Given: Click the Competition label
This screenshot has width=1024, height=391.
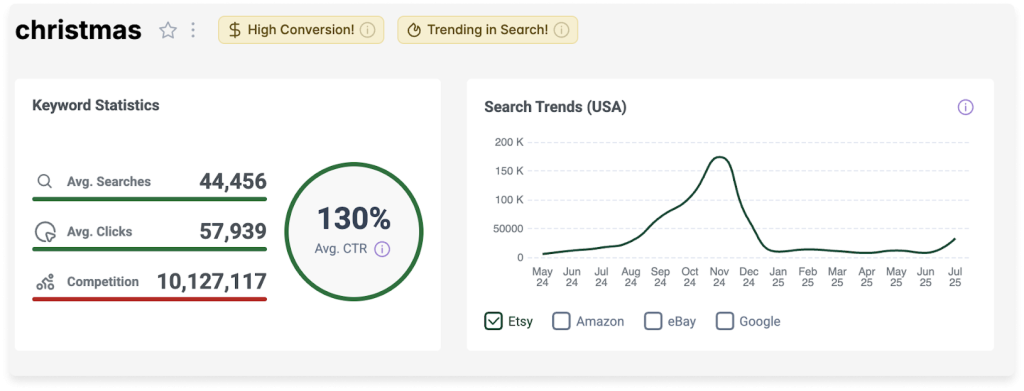Looking at the screenshot, I should pyautogui.click(x=103, y=282).
